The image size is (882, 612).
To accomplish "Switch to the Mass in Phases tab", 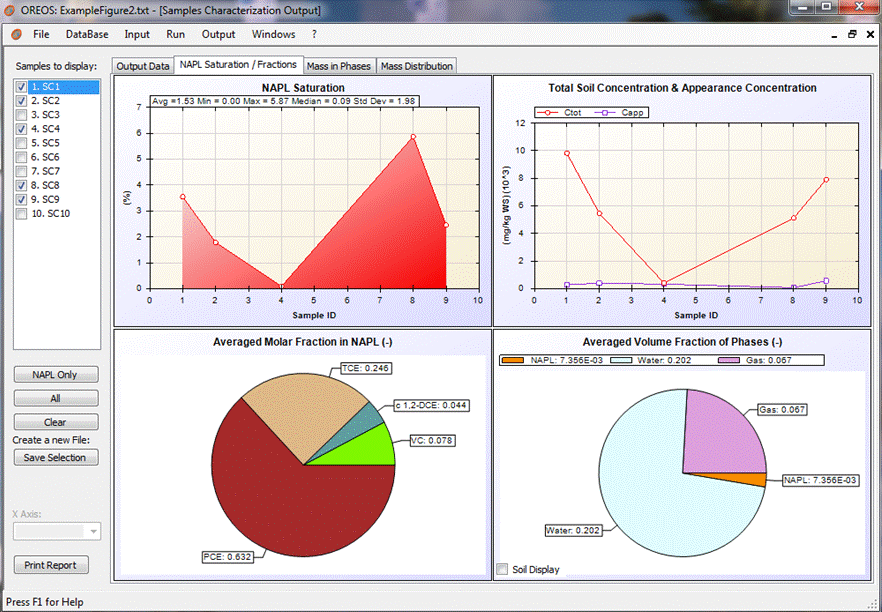I will (339, 66).
